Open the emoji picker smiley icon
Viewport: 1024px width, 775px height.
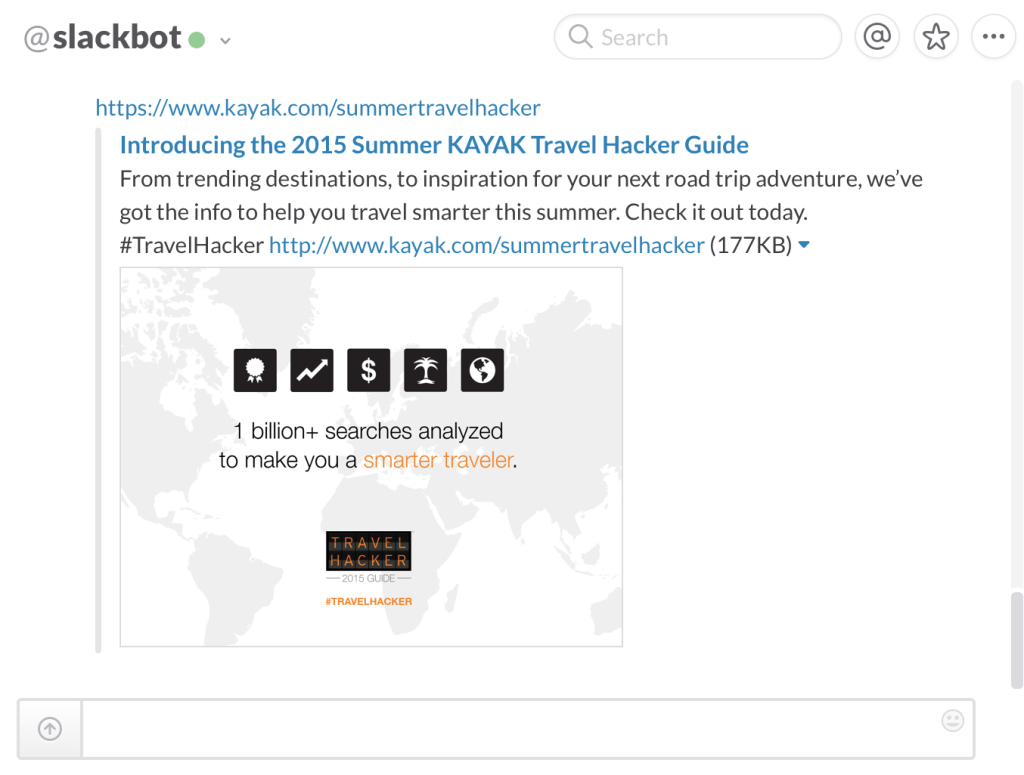953,720
